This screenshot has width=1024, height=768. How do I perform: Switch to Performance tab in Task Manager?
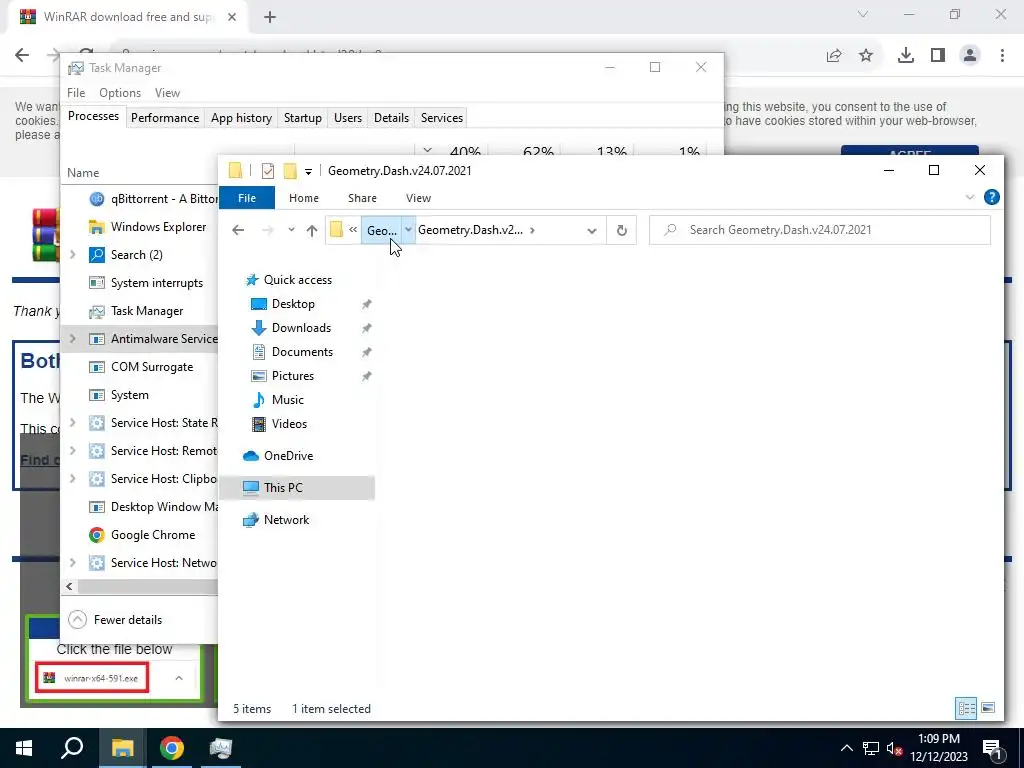(165, 118)
